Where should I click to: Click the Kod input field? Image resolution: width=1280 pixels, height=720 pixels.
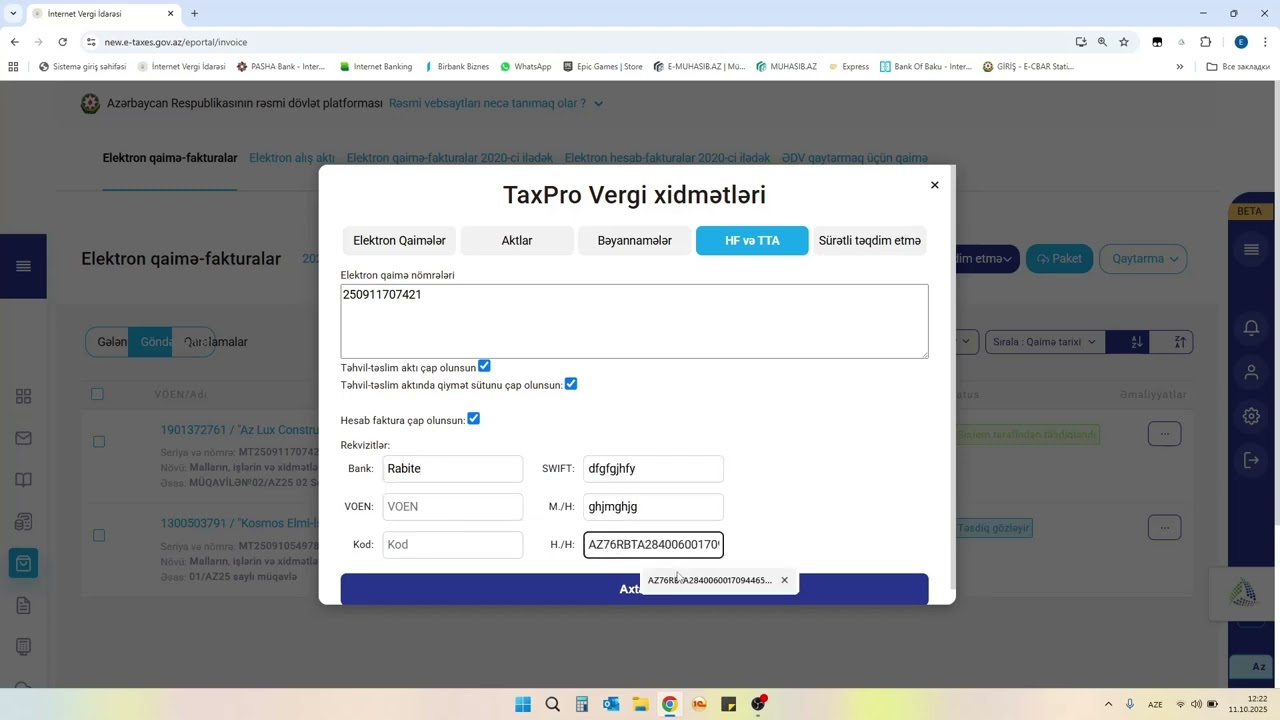tap(452, 544)
